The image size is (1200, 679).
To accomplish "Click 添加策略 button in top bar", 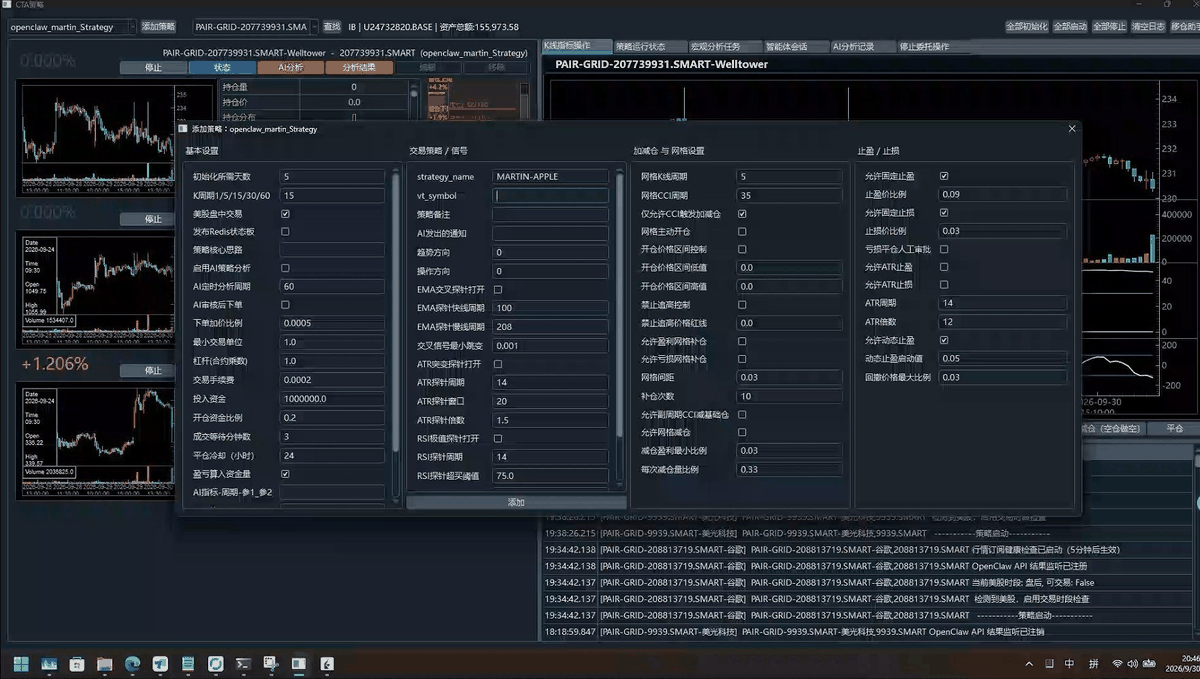I will 158,26.
